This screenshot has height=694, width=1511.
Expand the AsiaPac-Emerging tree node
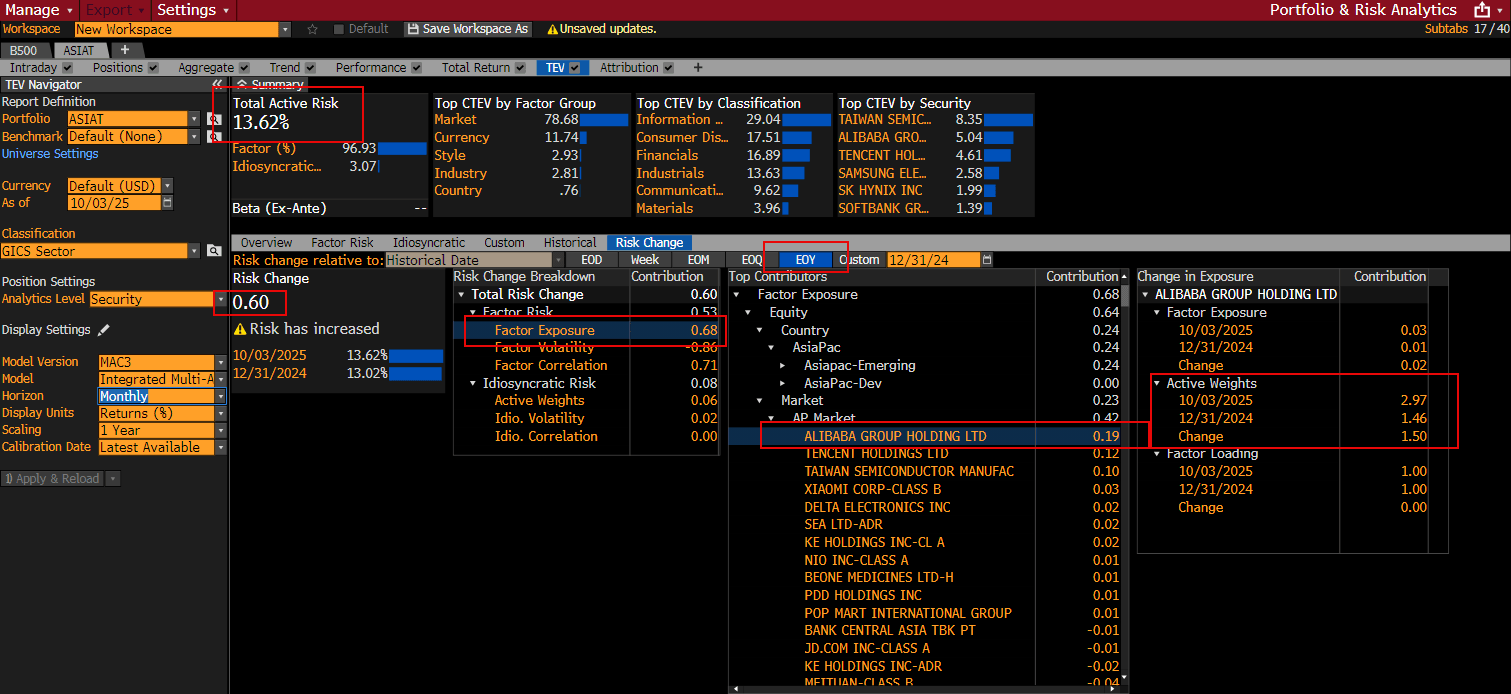click(x=782, y=366)
